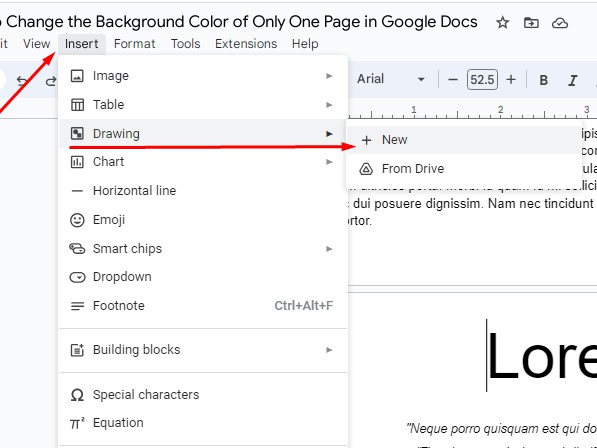This screenshot has width=597, height=448.
Task: Click the Footnote lines icon
Action: pyautogui.click(x=77, y=306)
